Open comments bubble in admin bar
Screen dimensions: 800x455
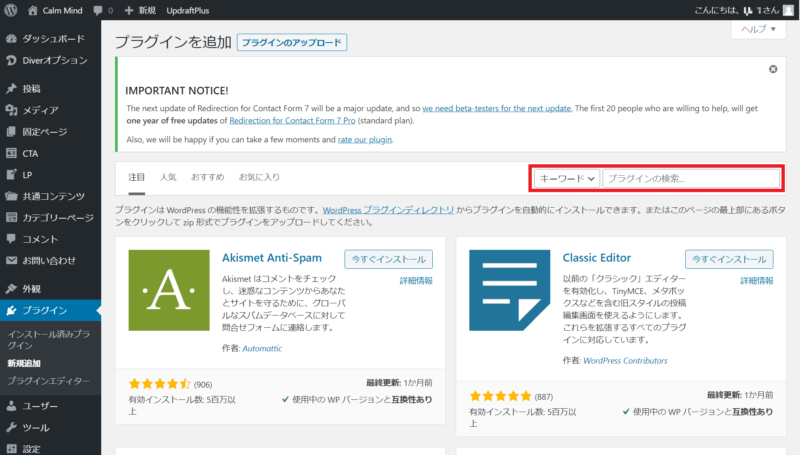point(103,10)
